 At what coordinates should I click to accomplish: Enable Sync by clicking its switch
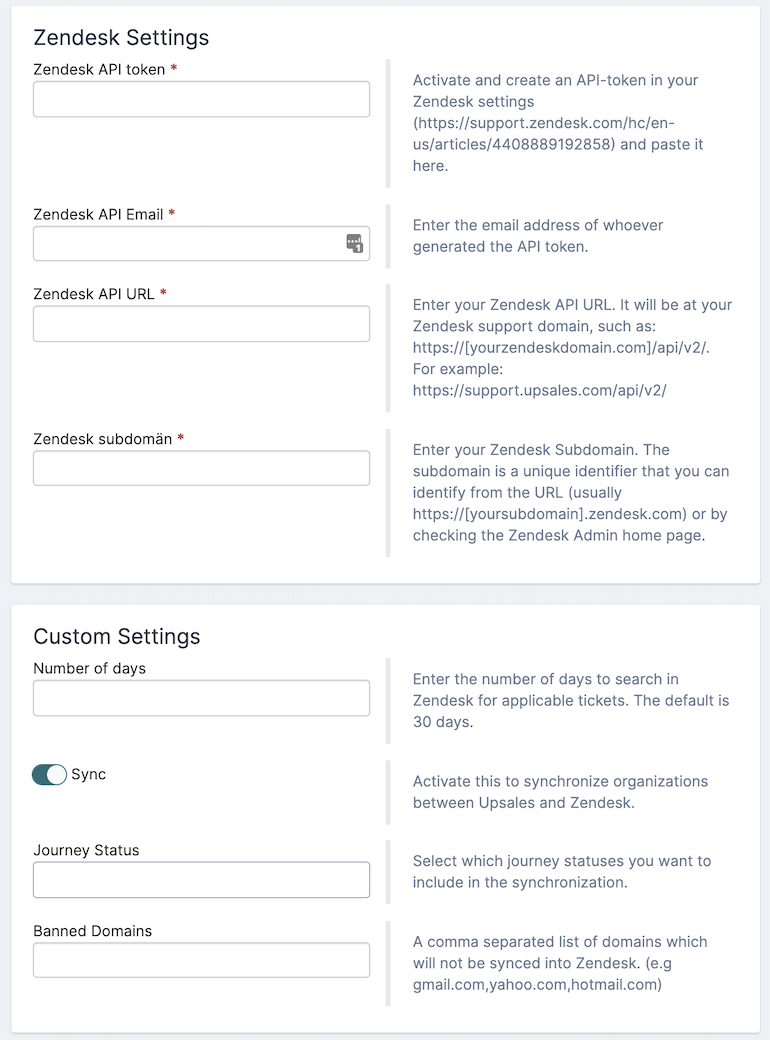(x=48, y=774)
